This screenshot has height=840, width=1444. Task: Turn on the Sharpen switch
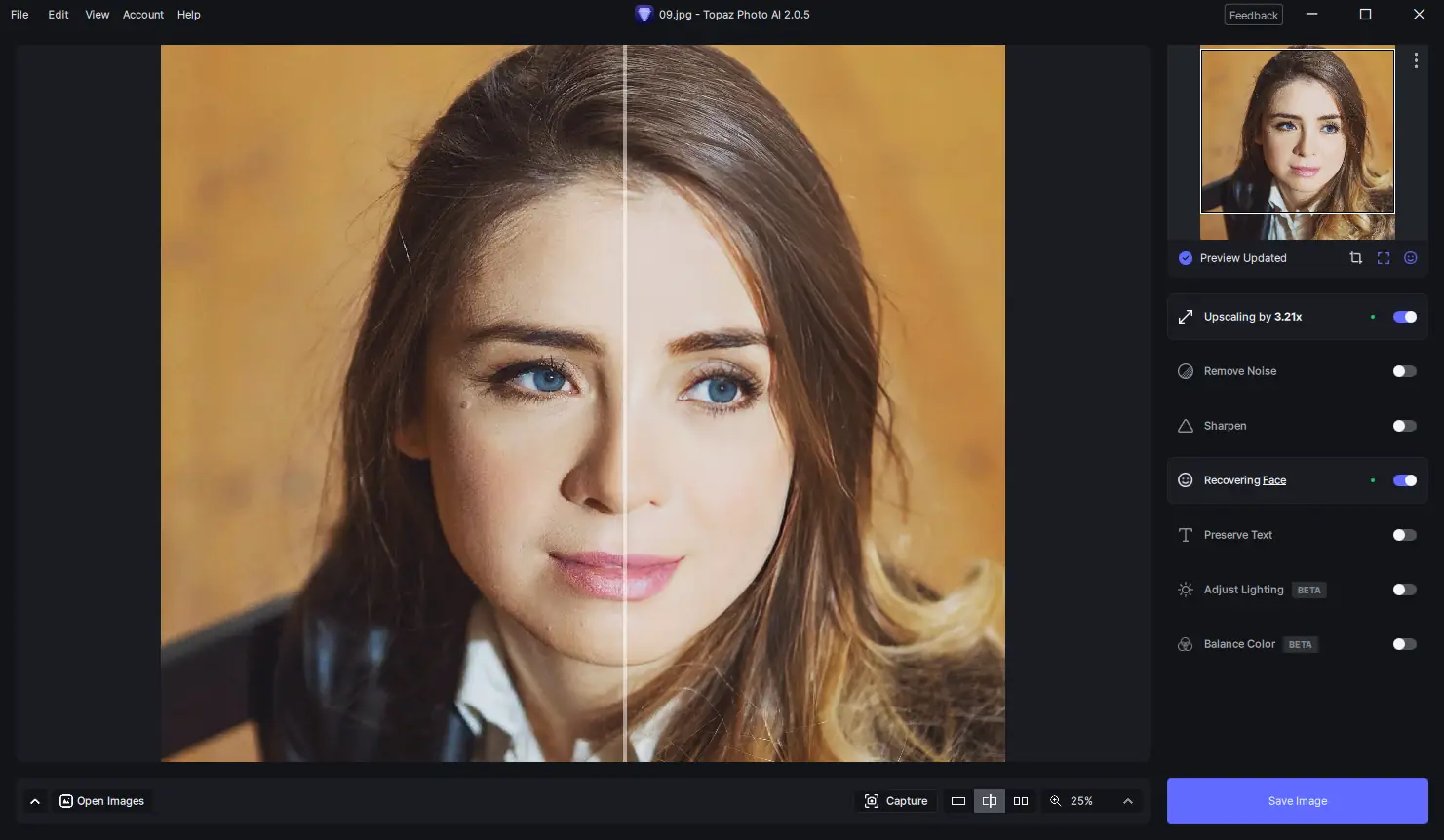pyautogui.click(x=1403, y=426)
